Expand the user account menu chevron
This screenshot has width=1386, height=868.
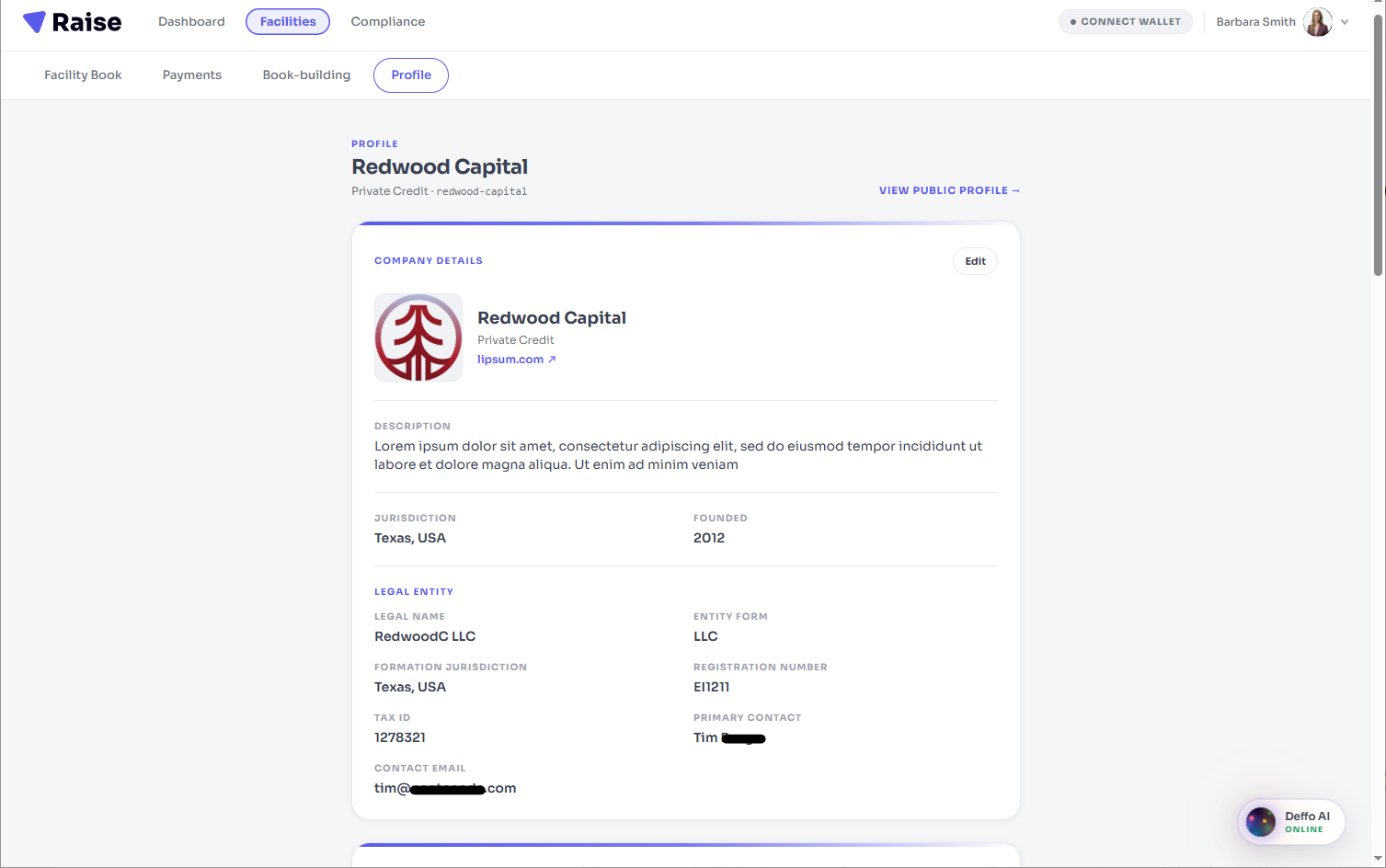click(1345, 22)
